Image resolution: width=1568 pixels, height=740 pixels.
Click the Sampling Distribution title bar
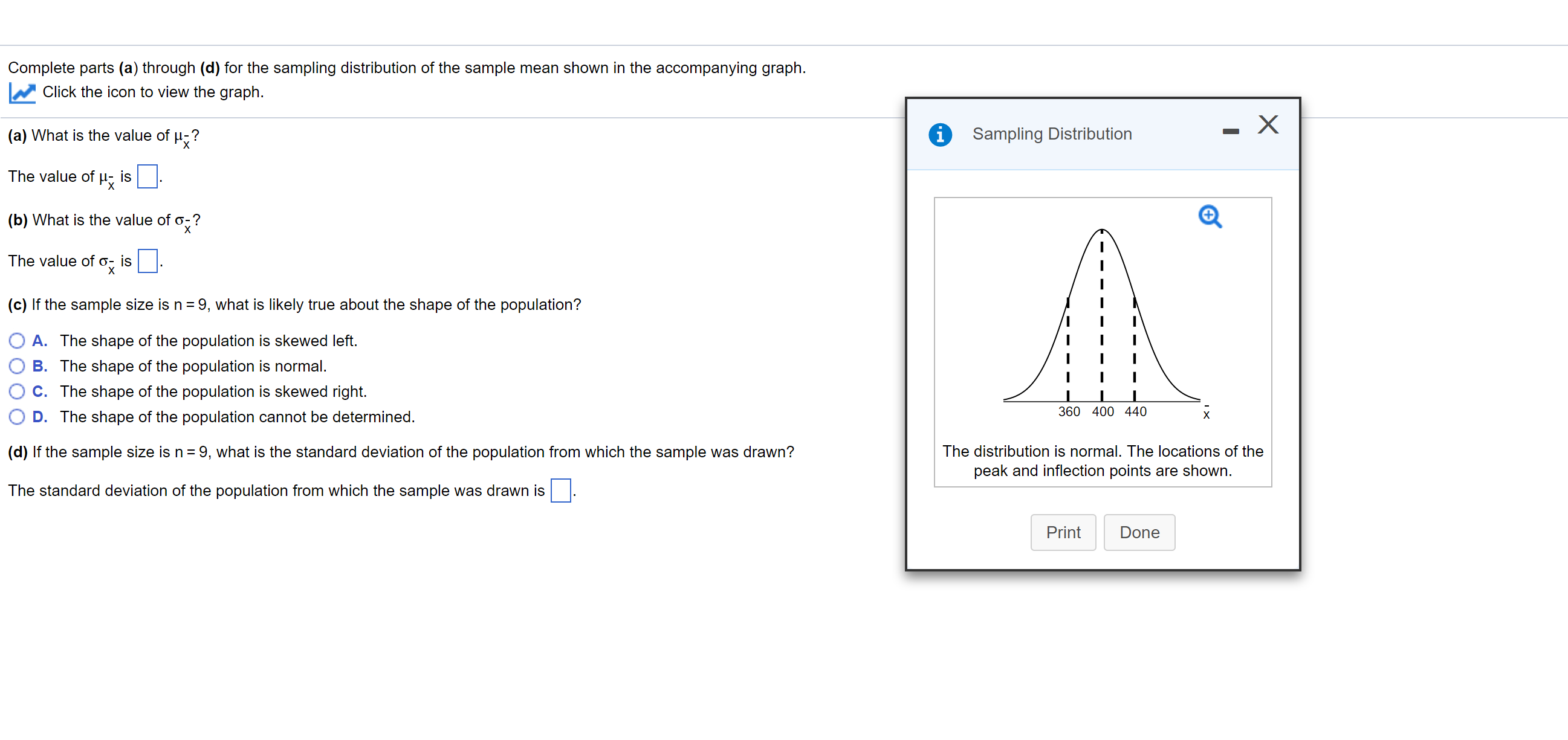coord(1052,134)
